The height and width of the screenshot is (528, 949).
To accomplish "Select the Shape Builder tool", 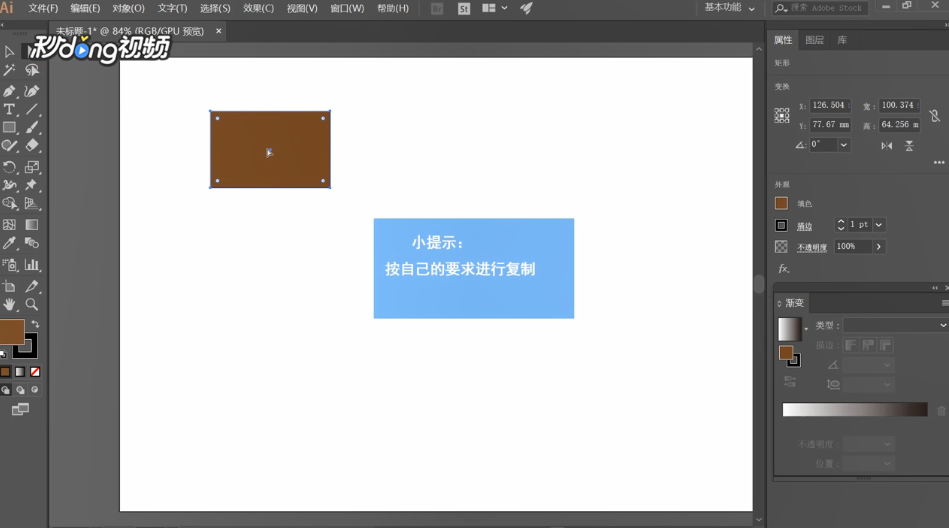I will click(x=9, y=203).
